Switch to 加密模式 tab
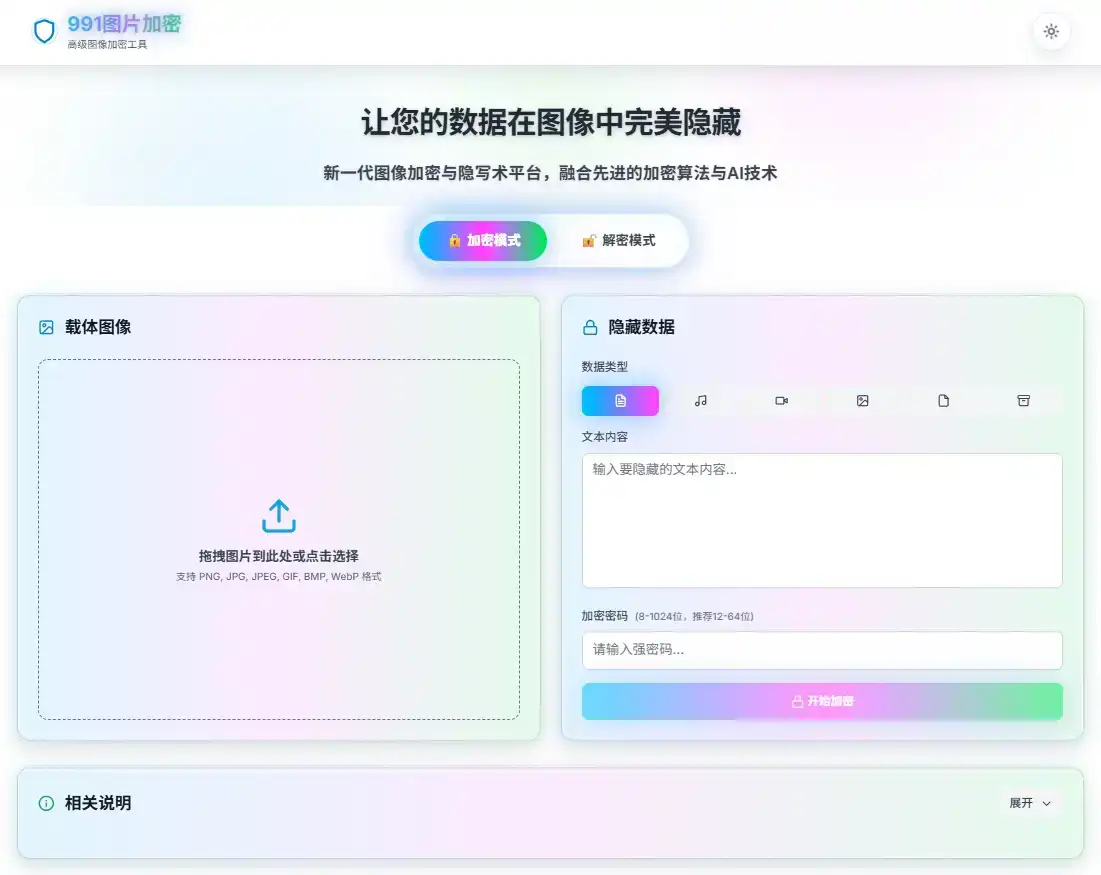Image resolution: width=1101 pixels, height=875 pixels. pos(483,240)
